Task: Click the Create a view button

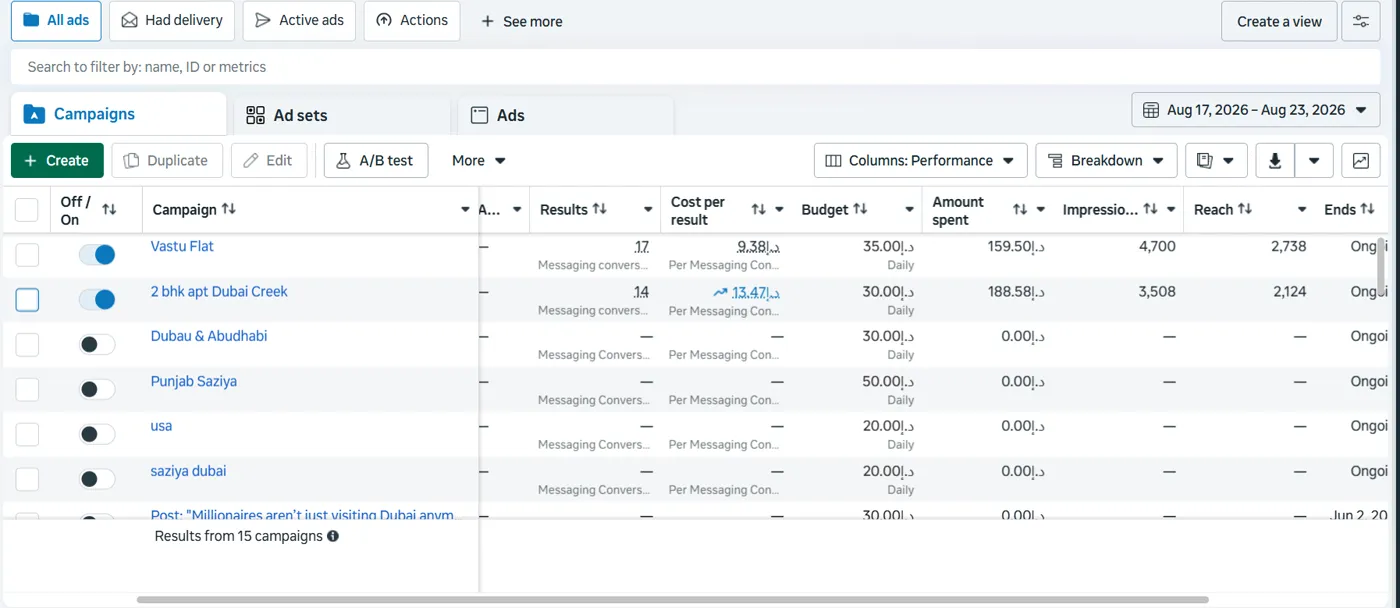Action: [1279, 21]
